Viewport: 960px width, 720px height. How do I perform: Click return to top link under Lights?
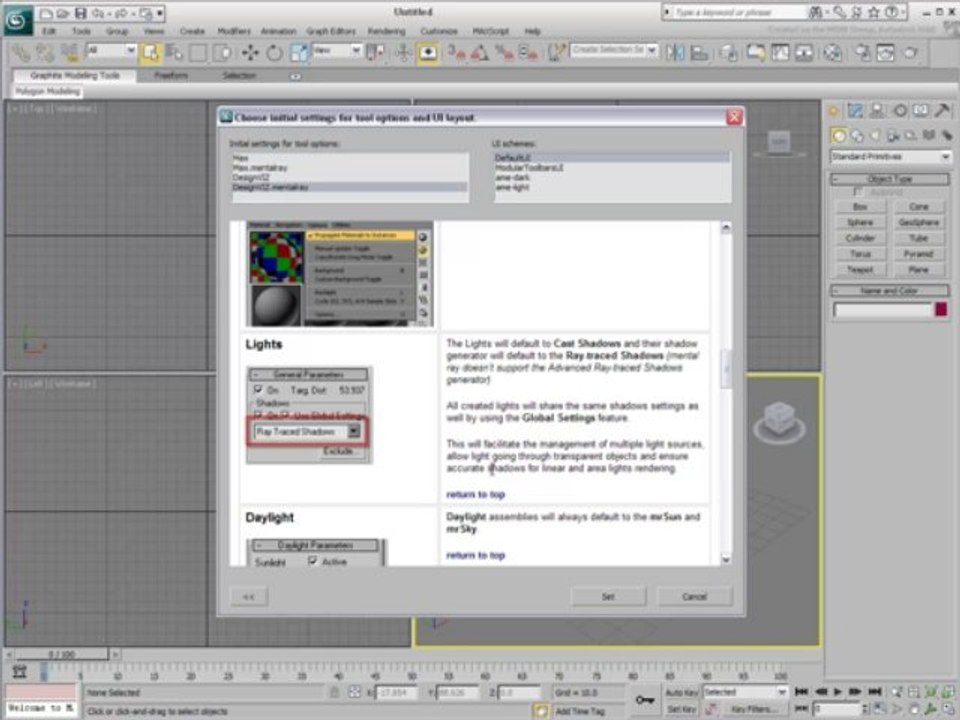(x=476, y=494)
